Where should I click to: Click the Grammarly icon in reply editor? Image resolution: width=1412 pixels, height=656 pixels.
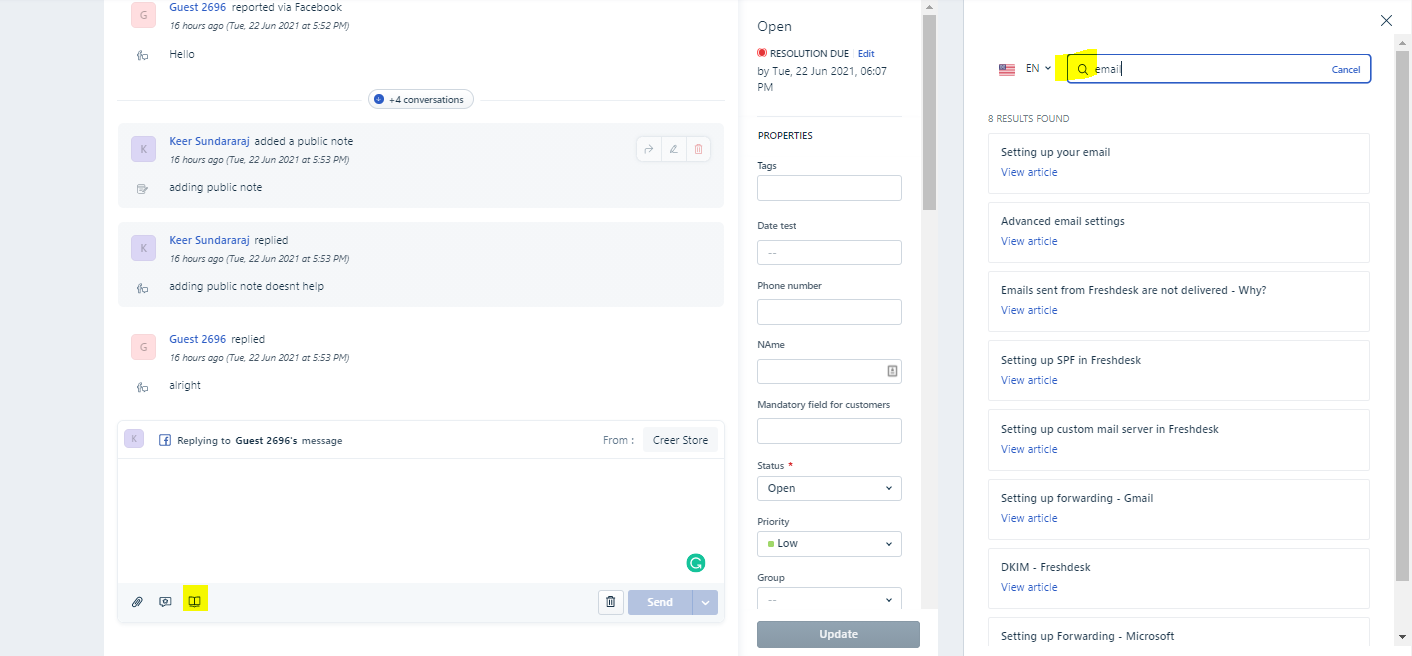[695, 563]
